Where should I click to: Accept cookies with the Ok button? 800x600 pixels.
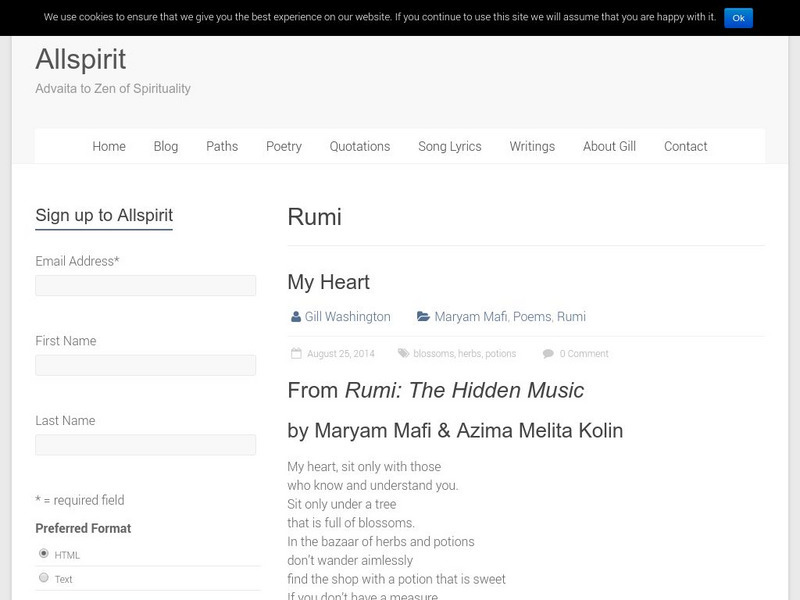point(738,17)
